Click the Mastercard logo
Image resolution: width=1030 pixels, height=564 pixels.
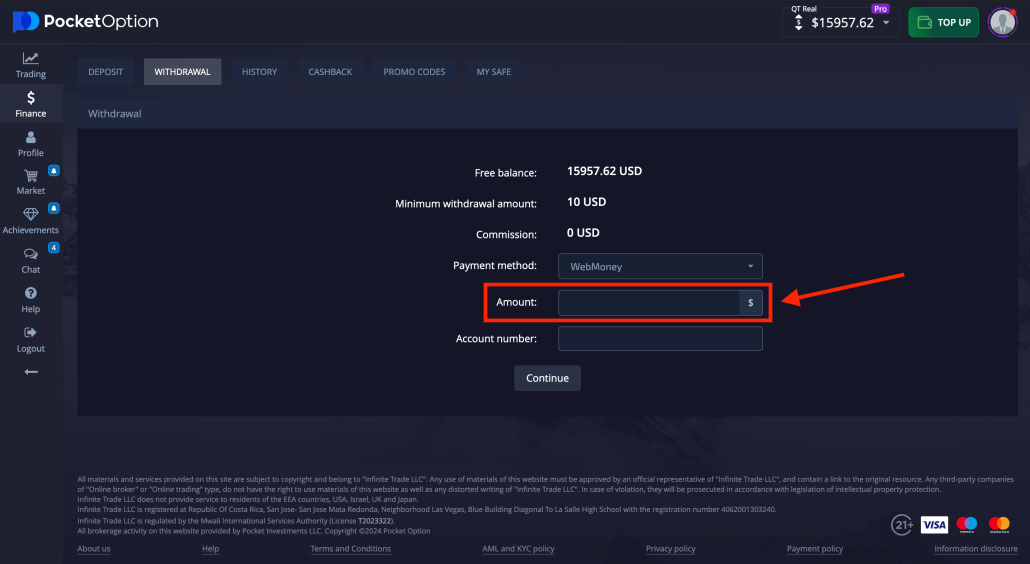tap(999, 524)
